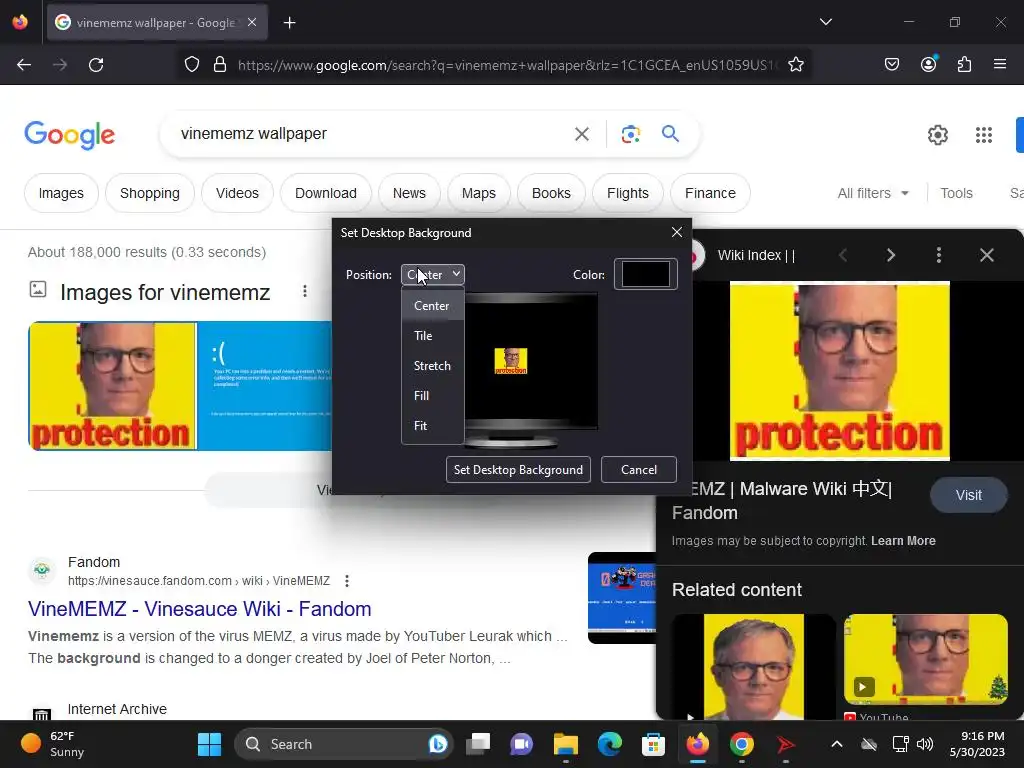
Task: Click the taskbar Search box
Action: tap(344, 744)
